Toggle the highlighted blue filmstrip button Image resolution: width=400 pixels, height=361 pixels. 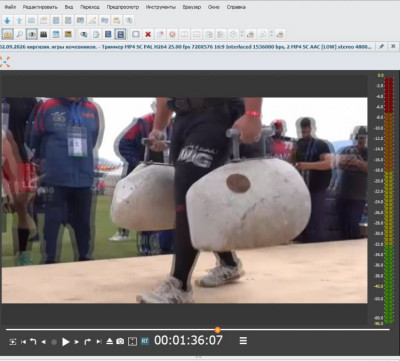(120, 34)
